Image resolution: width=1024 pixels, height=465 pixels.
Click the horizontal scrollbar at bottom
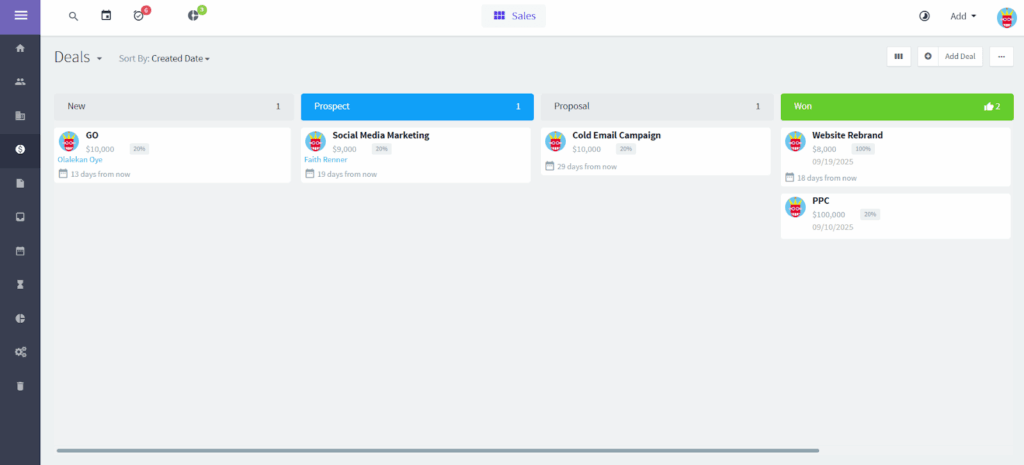click(437, 451)
